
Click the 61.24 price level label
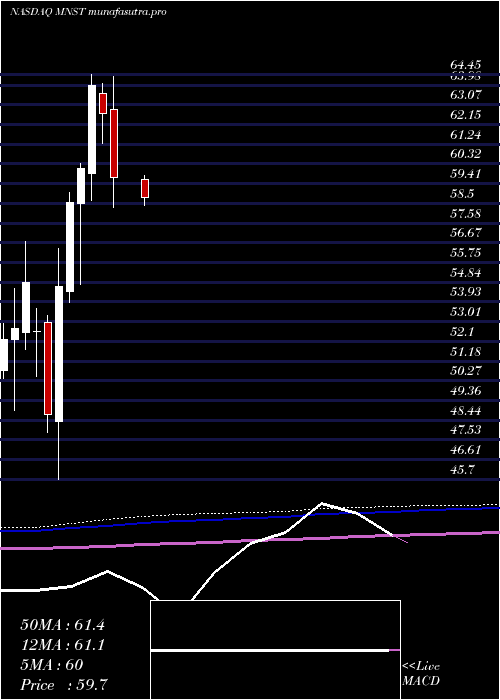coord(465,134)
